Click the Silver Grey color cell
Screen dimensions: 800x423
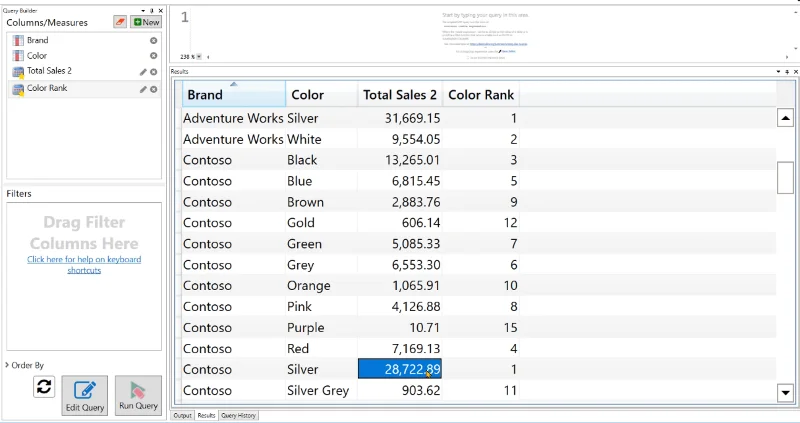click(321, 390)
